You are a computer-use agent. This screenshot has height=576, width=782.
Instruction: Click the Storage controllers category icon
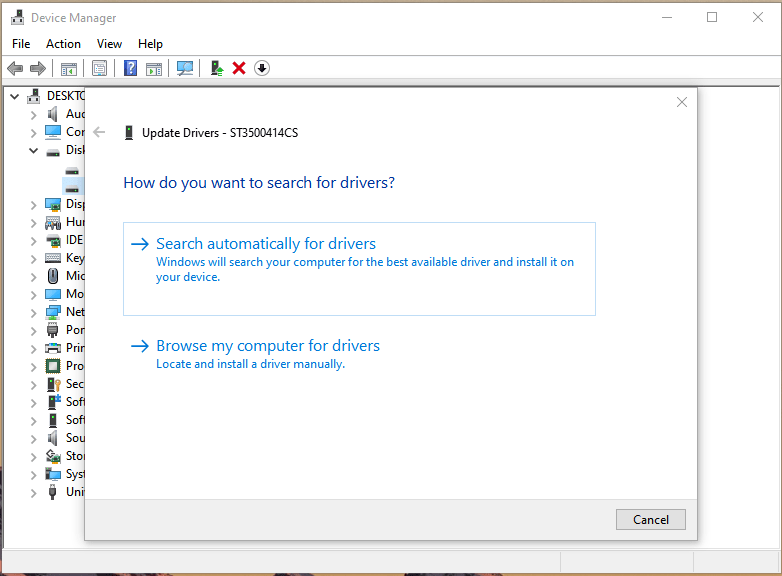click(x=53, y=456)
